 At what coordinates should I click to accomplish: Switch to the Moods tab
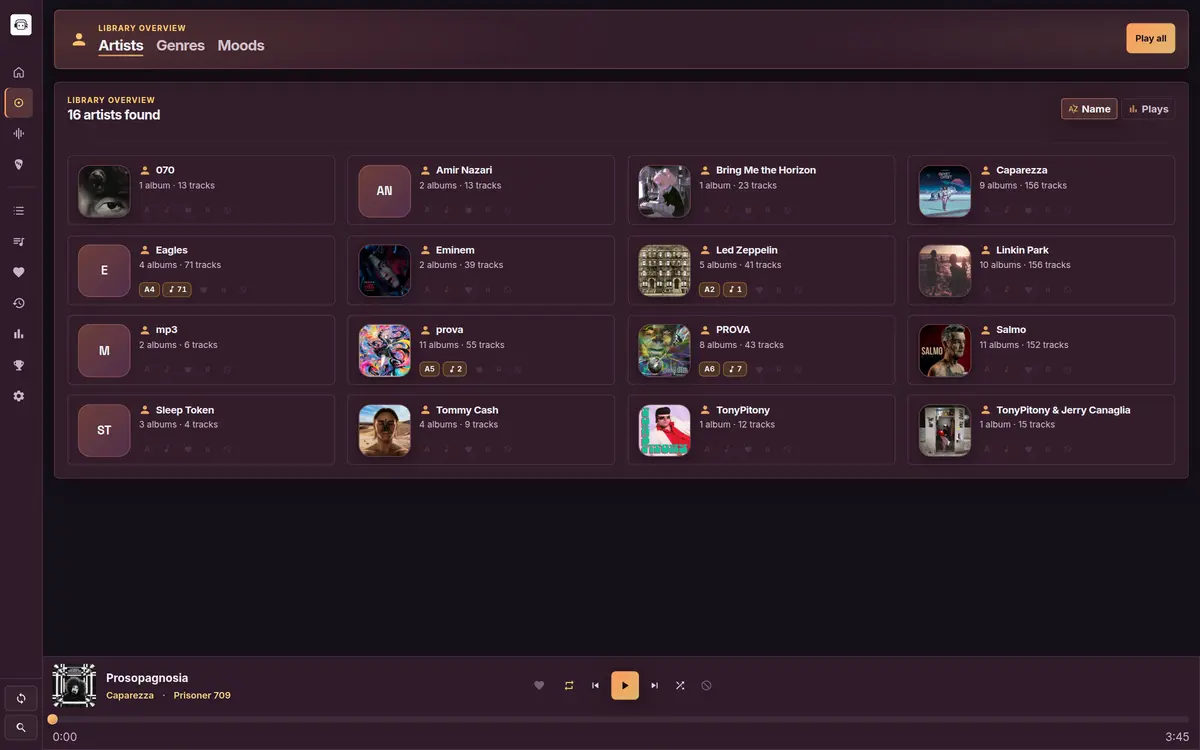point(241,45)
